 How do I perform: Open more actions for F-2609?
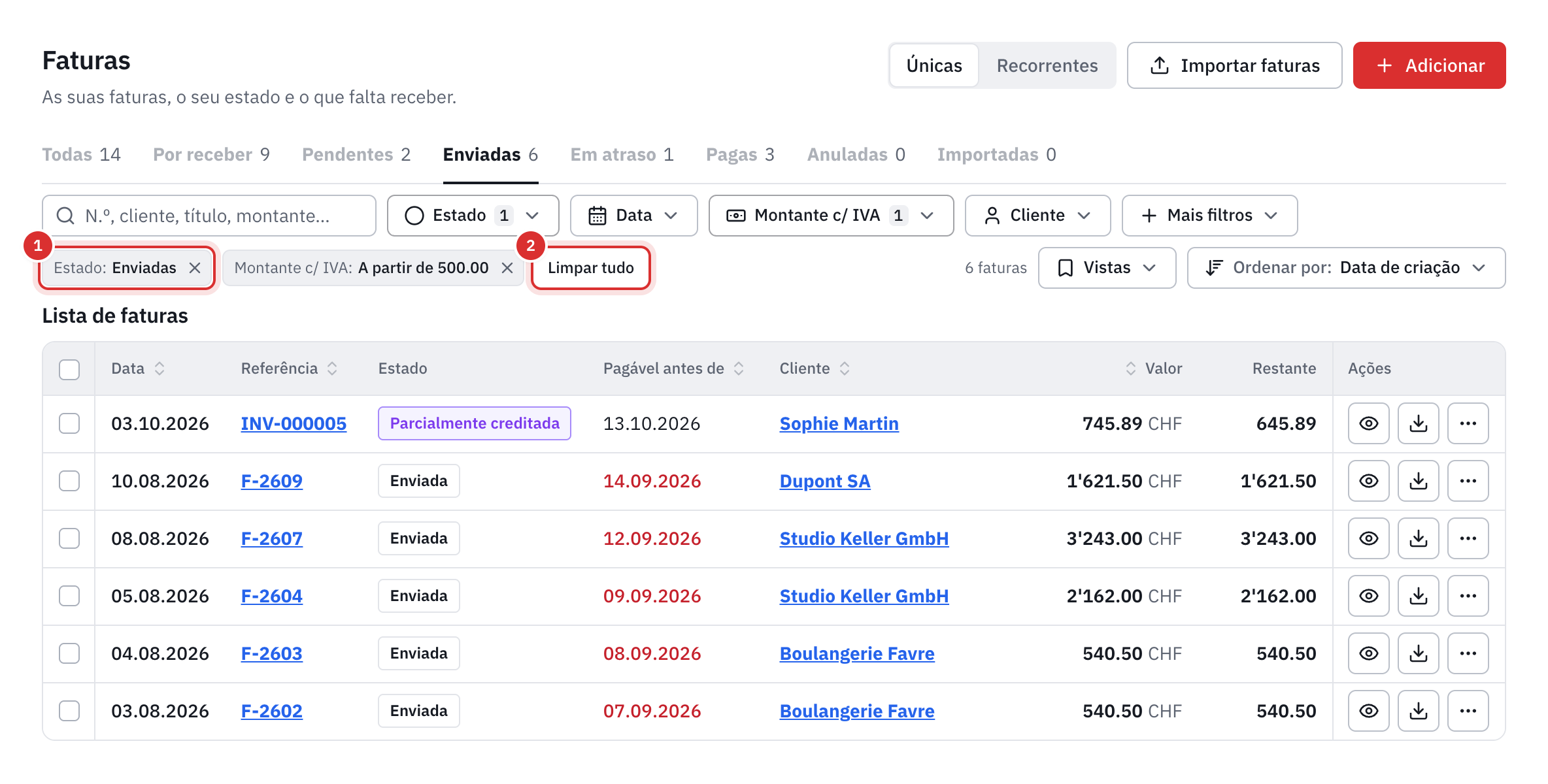tap(1468, 481)
